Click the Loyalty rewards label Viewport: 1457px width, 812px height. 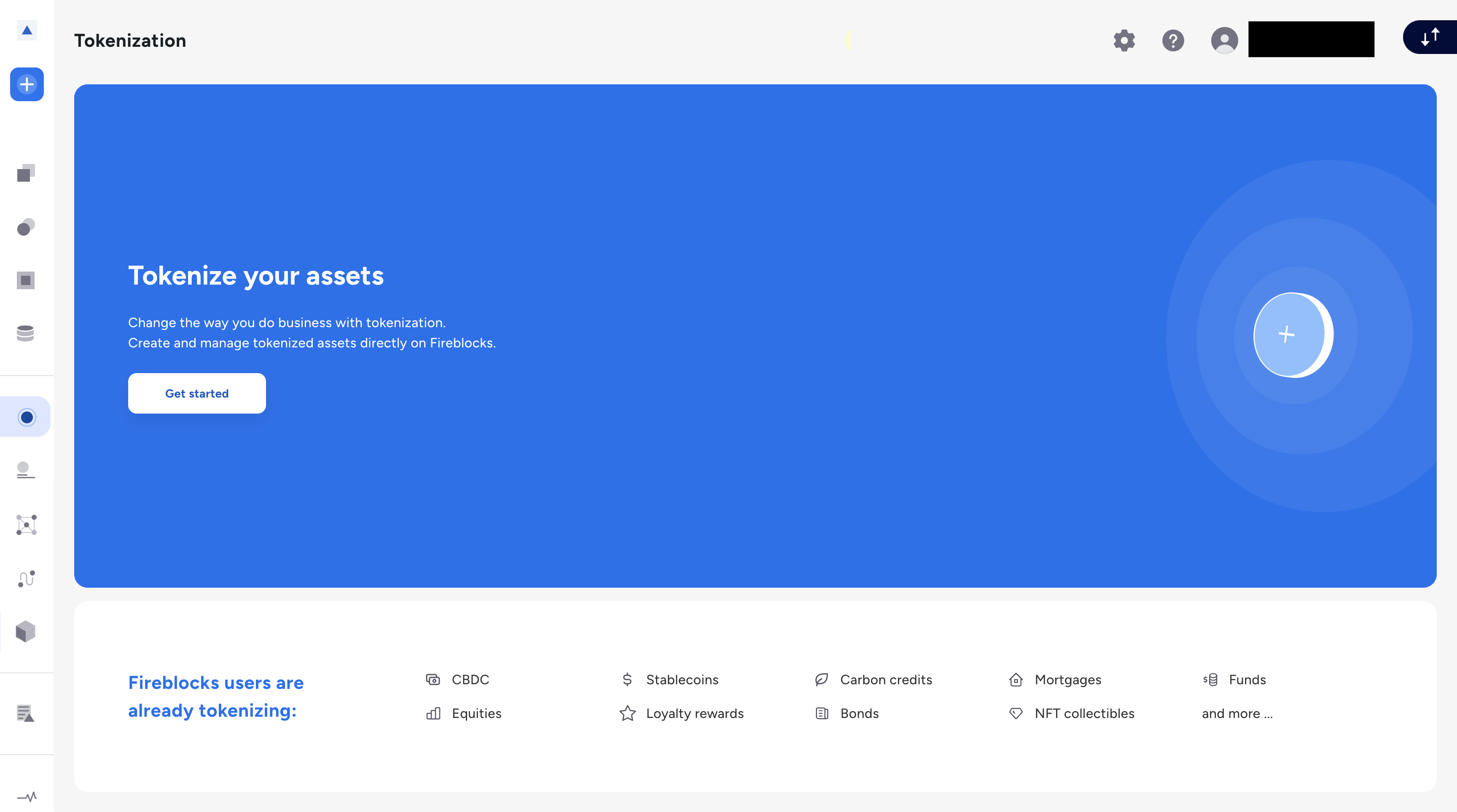(x=695, y=714)
